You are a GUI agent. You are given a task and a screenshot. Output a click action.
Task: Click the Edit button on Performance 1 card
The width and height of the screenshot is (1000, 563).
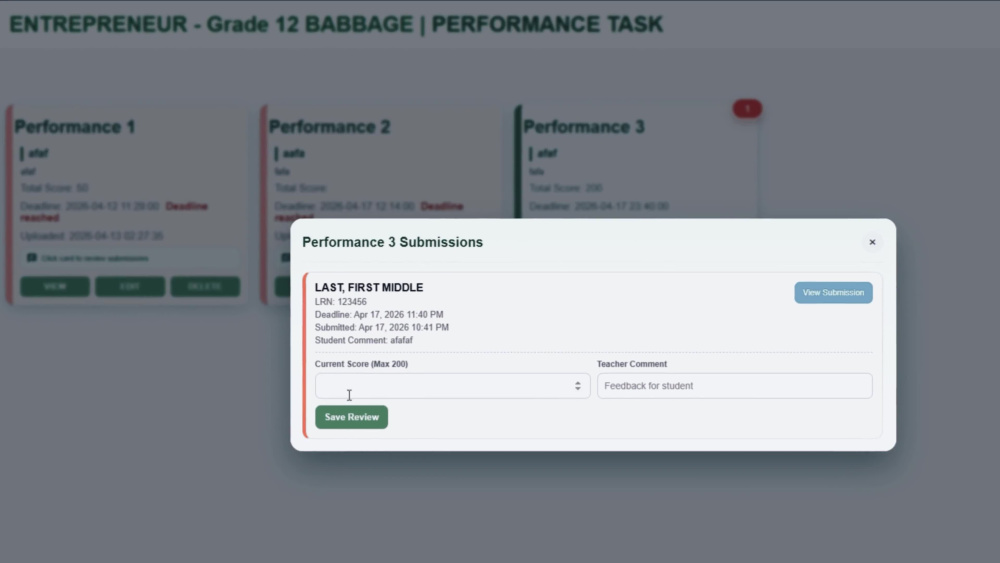tap(130, 286)
